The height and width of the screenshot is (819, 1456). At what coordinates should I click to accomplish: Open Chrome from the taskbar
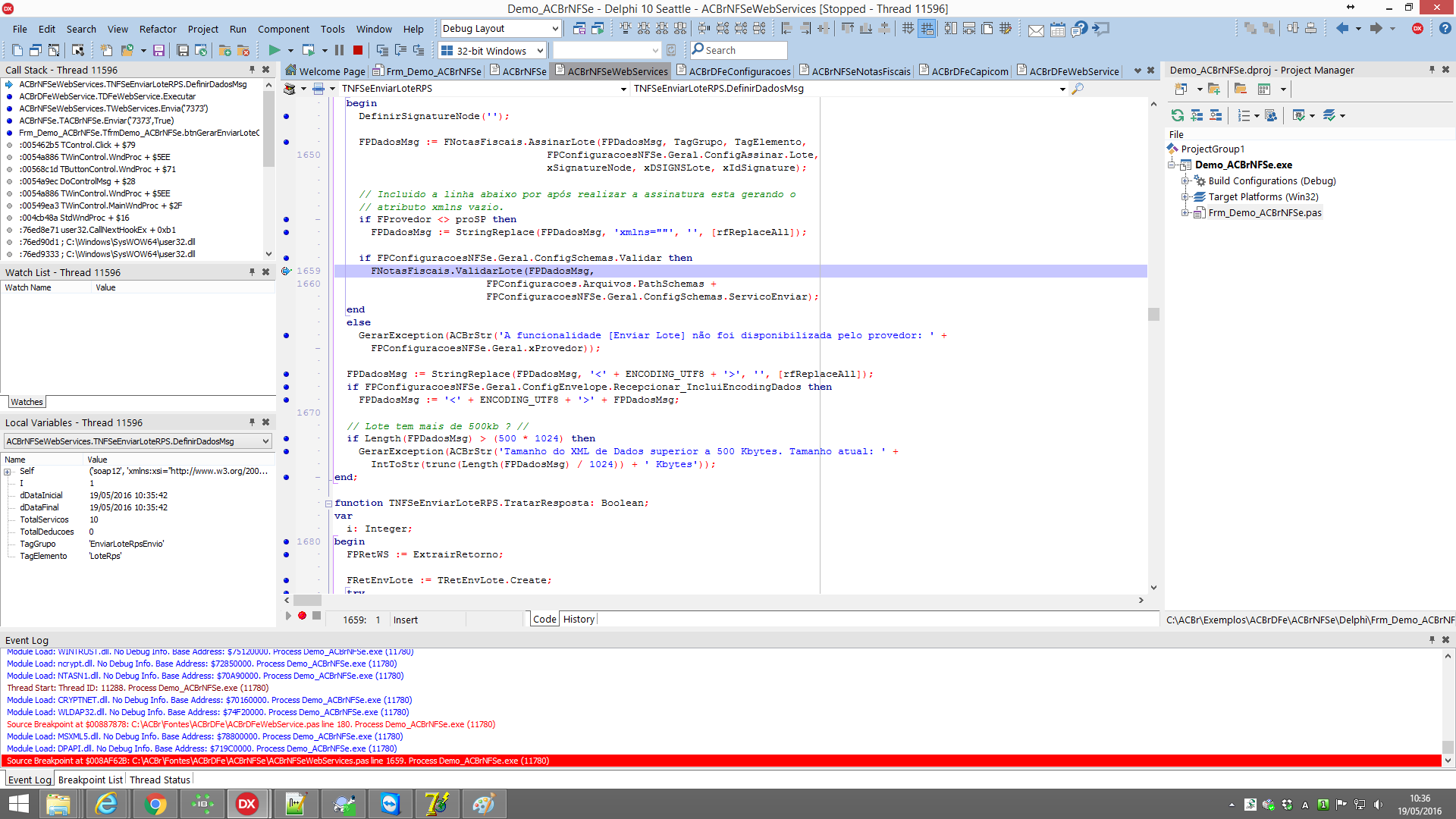coord(155,804)
